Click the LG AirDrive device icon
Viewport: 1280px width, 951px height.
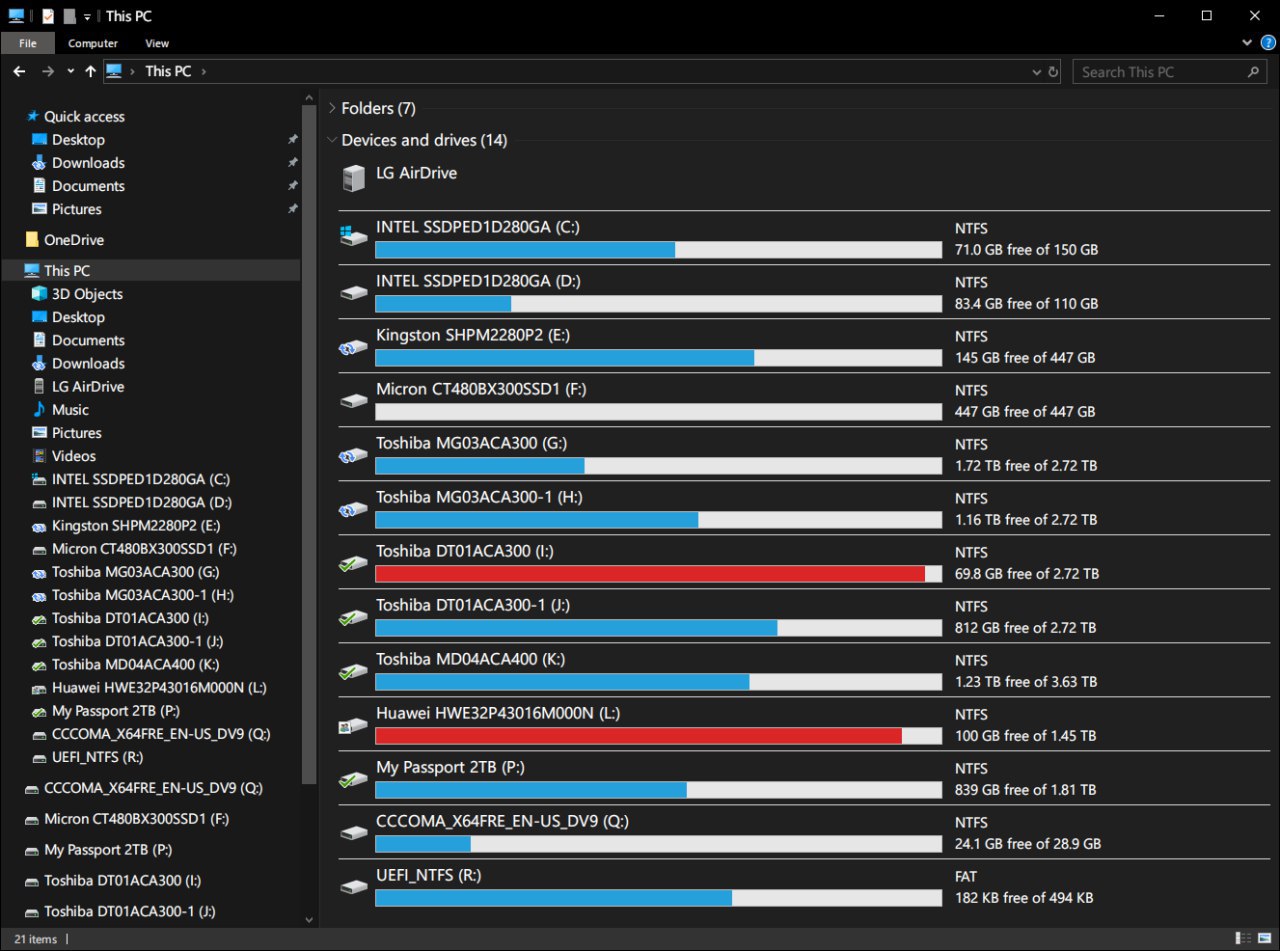click(354, 179)
